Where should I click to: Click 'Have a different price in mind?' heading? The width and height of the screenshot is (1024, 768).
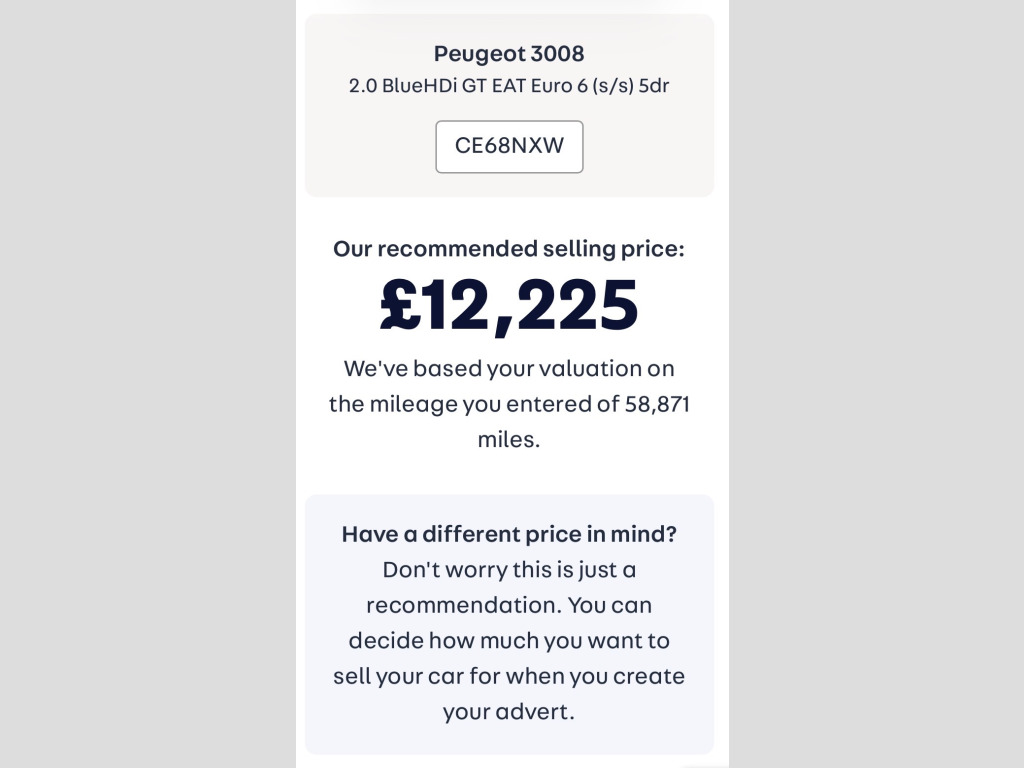click(509, 534)
